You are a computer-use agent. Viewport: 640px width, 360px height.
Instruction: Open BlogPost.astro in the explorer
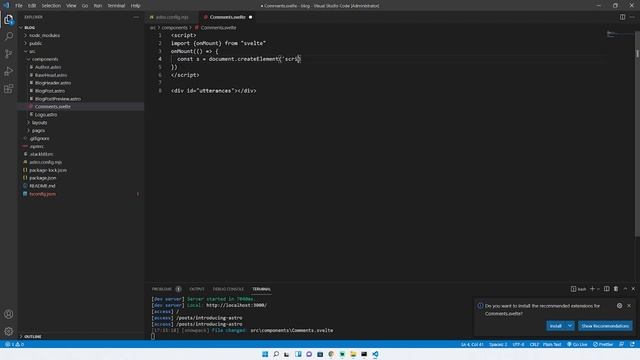click(x=50, y=91)
